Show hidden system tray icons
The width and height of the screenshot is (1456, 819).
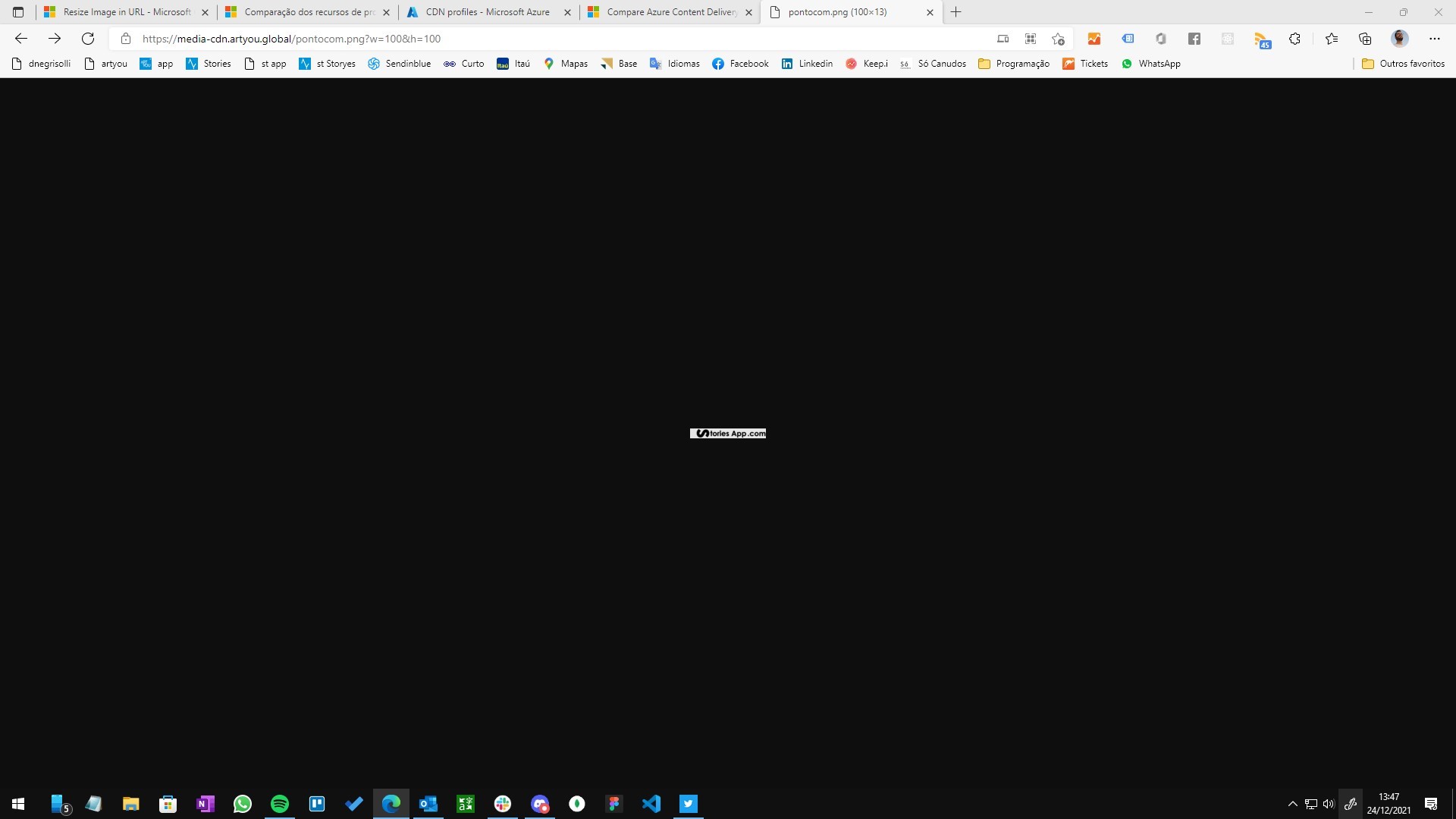pyautogui.click(x=1292, y=804)
